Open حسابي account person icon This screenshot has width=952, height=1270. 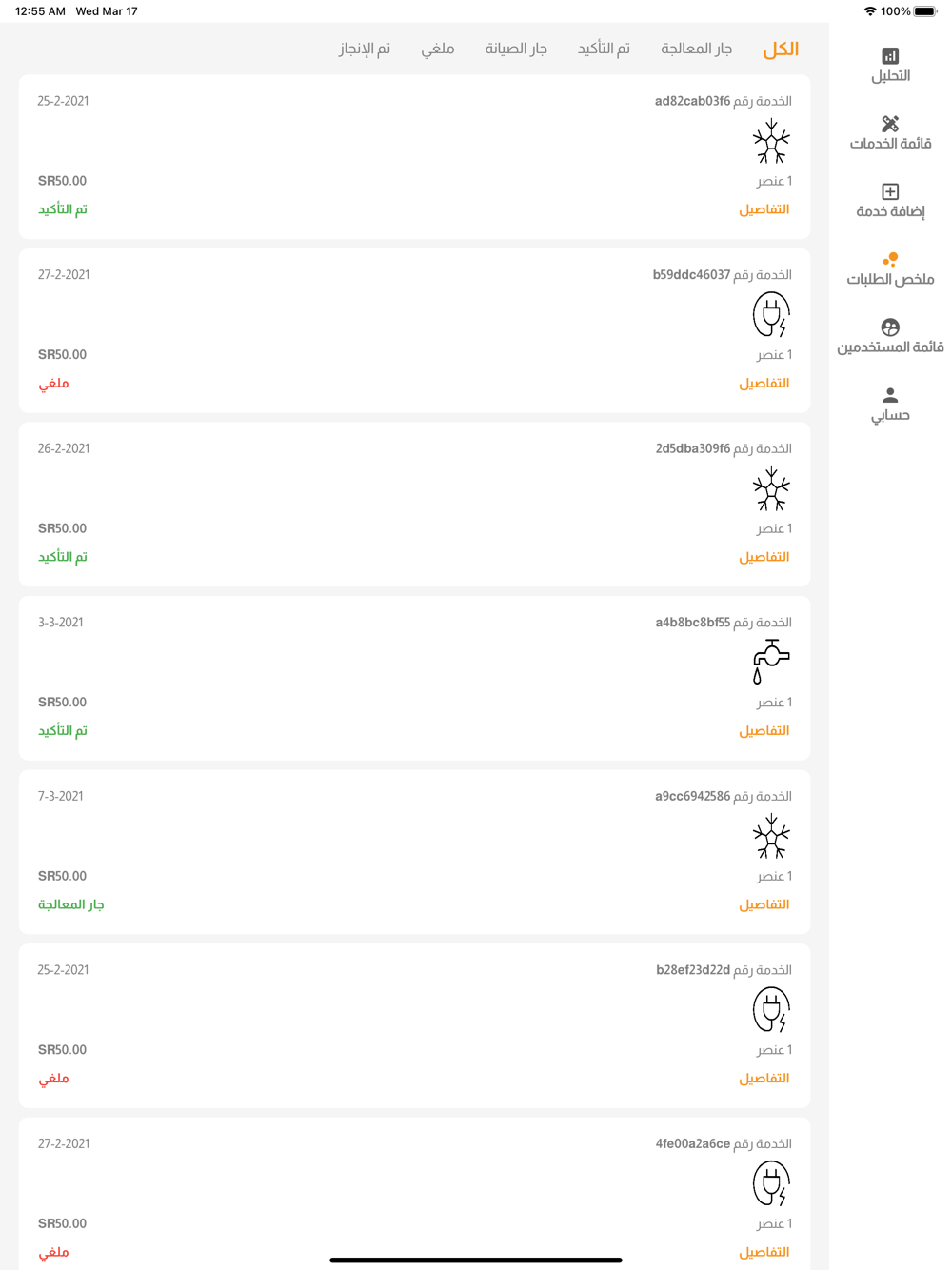tap(890, 395)
